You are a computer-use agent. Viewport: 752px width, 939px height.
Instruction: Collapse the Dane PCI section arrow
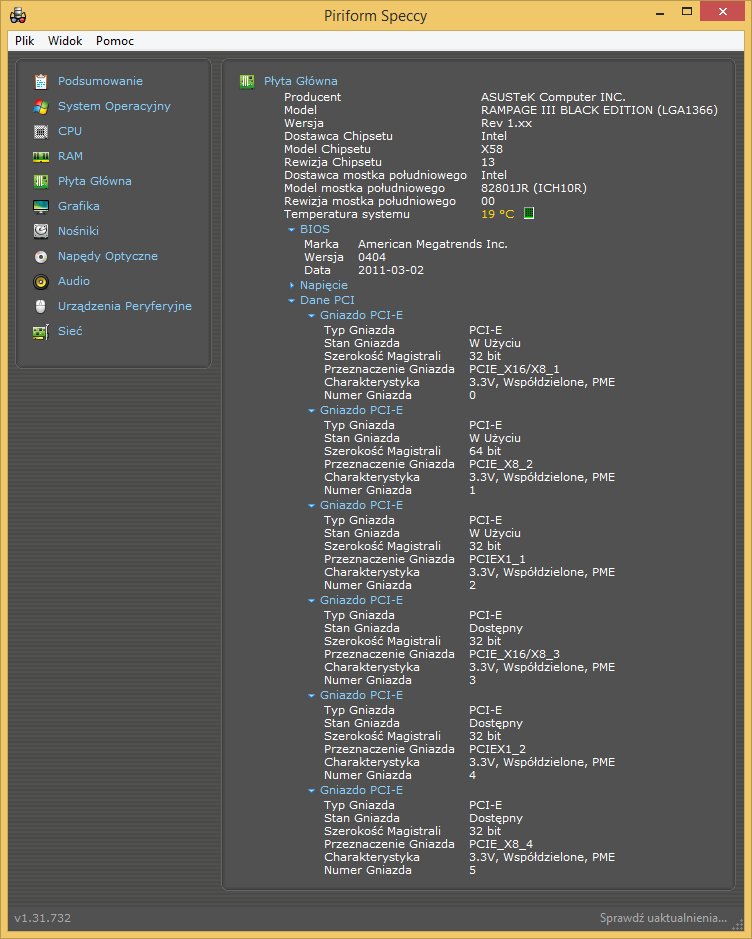(x=292, y=300)
